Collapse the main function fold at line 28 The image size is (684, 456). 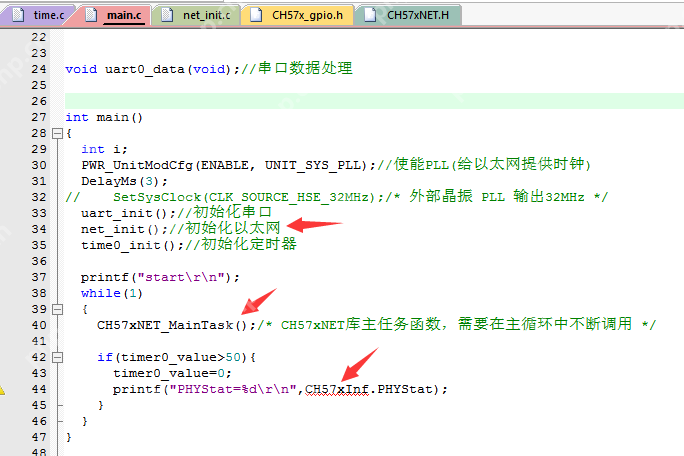(58, 134)
